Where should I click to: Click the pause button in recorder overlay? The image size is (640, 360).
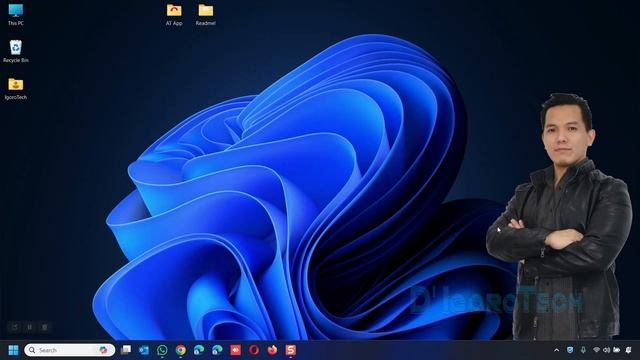(x=29, y=327)
